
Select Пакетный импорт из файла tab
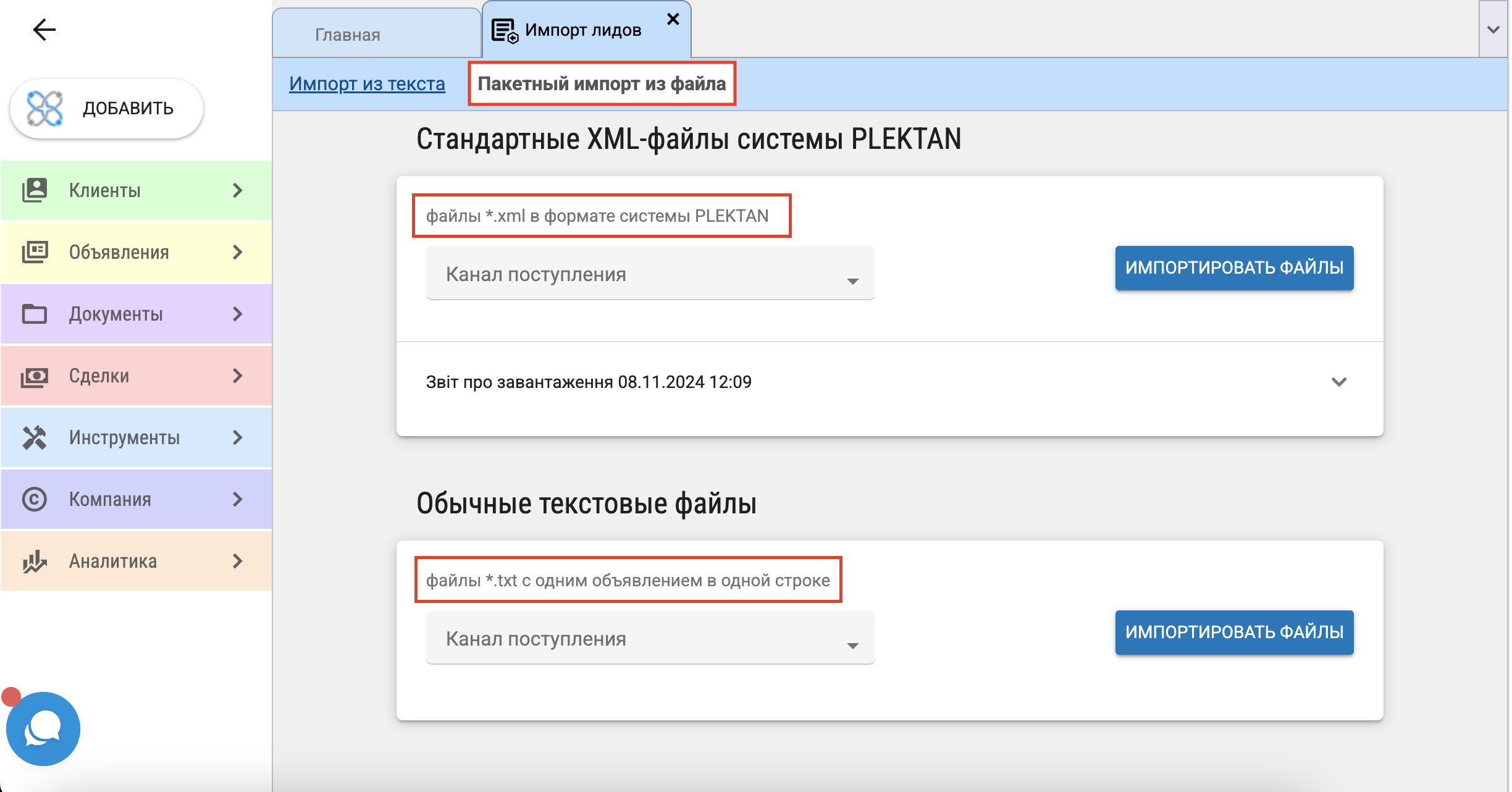(602, 83)
